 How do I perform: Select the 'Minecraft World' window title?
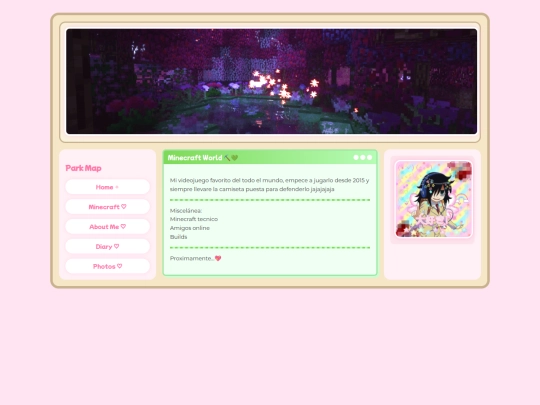point(195,158)
